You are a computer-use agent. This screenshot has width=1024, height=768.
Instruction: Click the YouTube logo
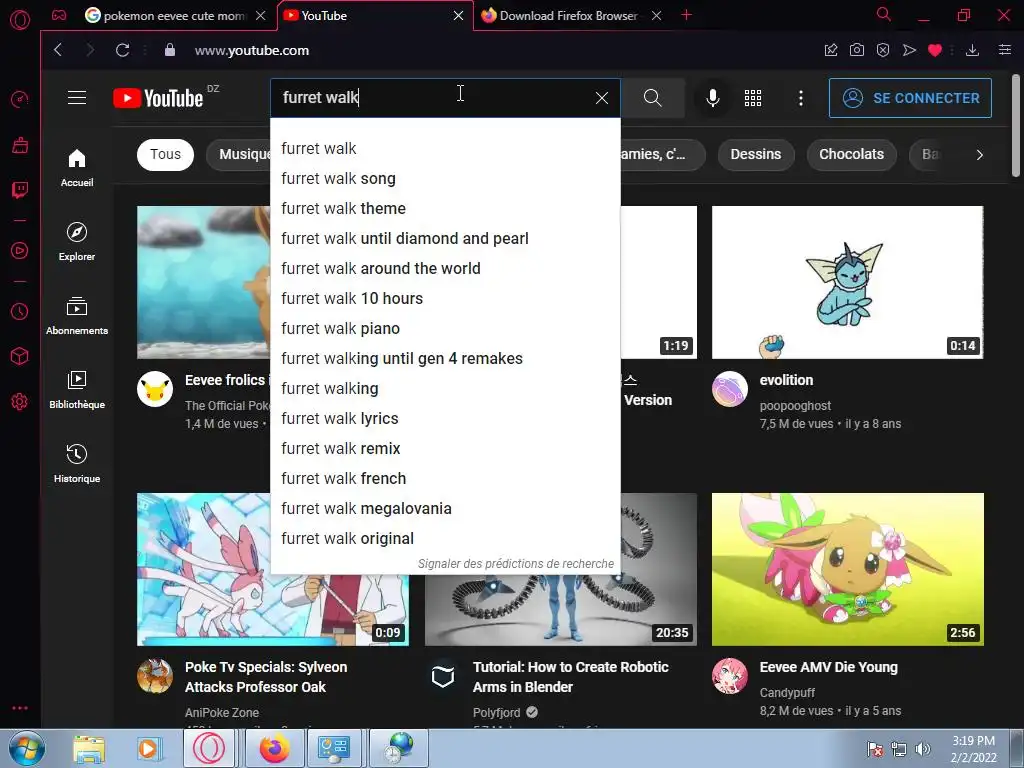158,98
